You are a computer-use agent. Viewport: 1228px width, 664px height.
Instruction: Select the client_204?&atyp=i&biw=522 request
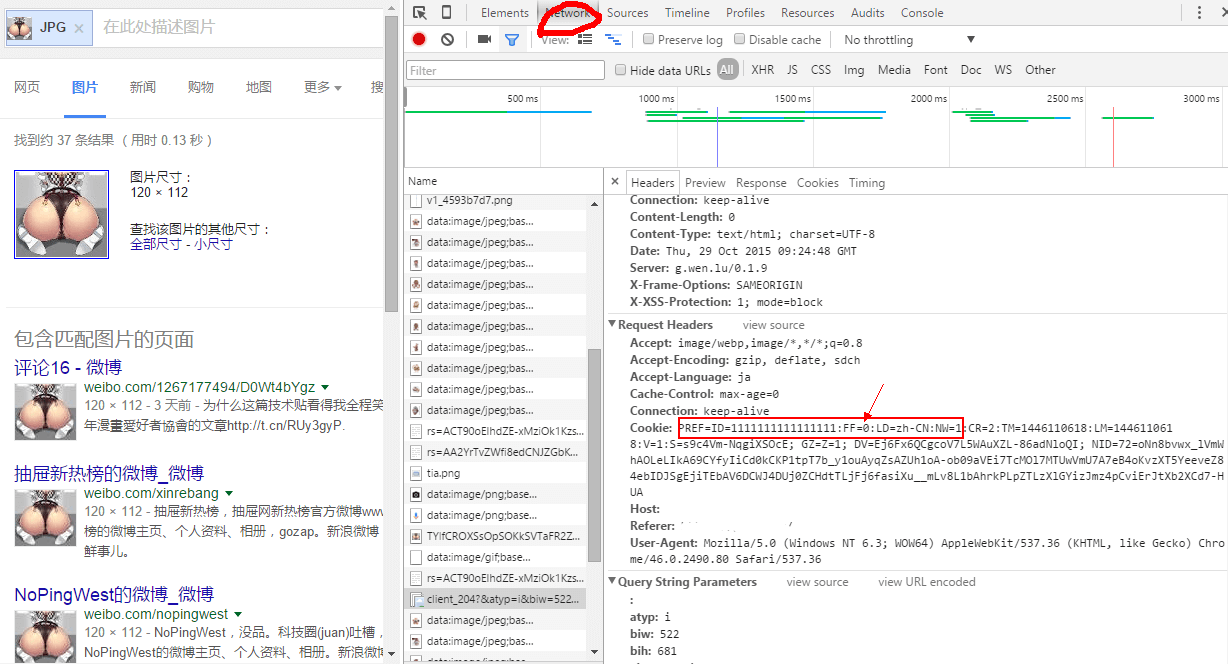496,599
